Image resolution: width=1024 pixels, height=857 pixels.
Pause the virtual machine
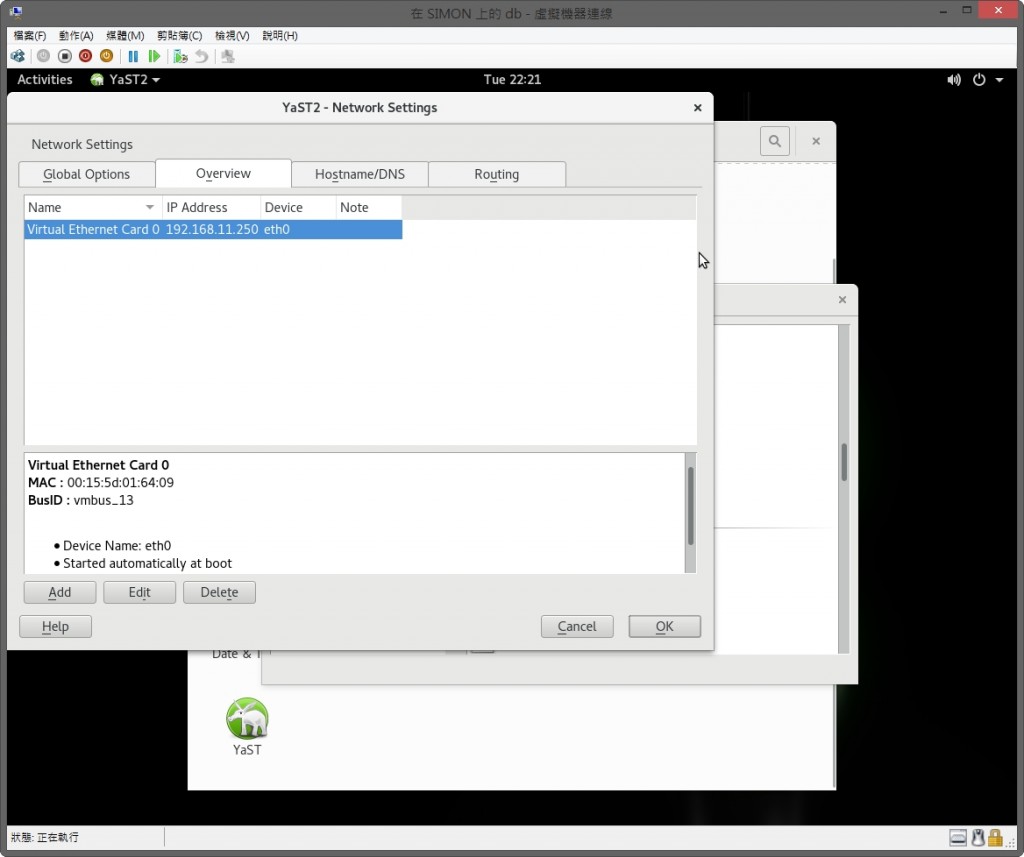(x=133, y=56)
